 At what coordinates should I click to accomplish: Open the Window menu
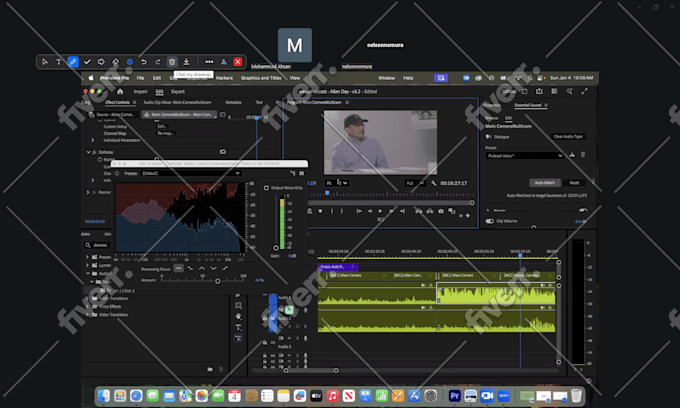click(386, 78)
